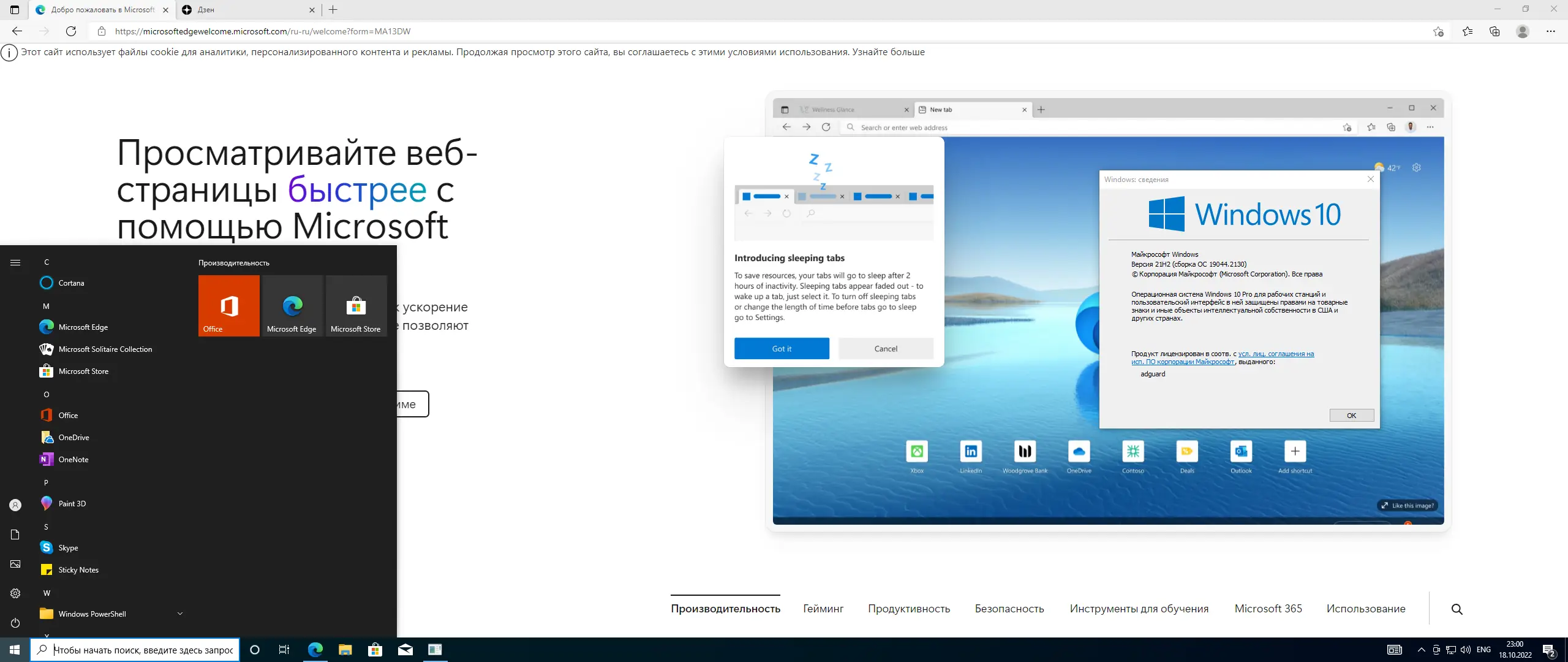Click the network icon in system tray
The width and height of the screenshot is (1568, 662).
click(1451, 650)
